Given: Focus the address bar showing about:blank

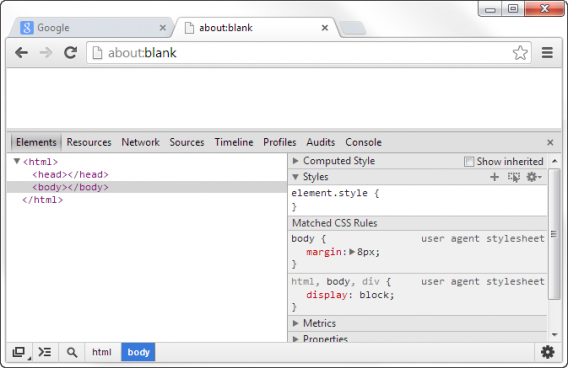Looking at the screenshot, I should 308,53.
